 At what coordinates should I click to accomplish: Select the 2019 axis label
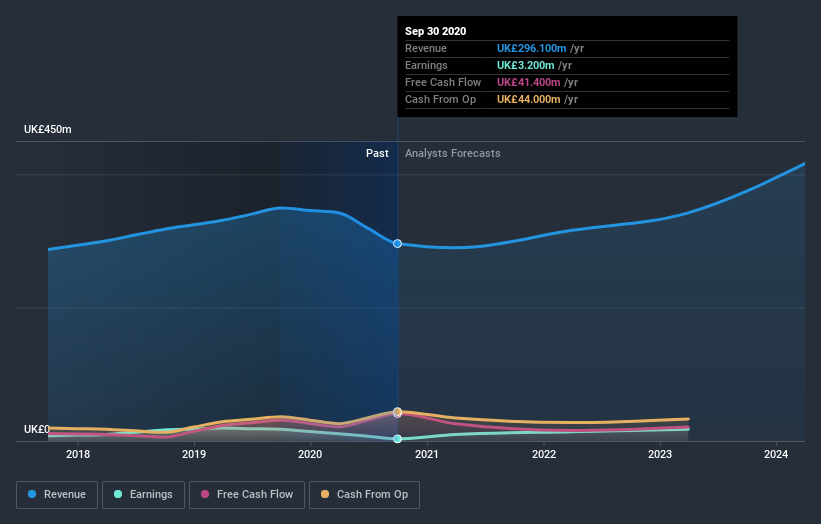[194, 454]
